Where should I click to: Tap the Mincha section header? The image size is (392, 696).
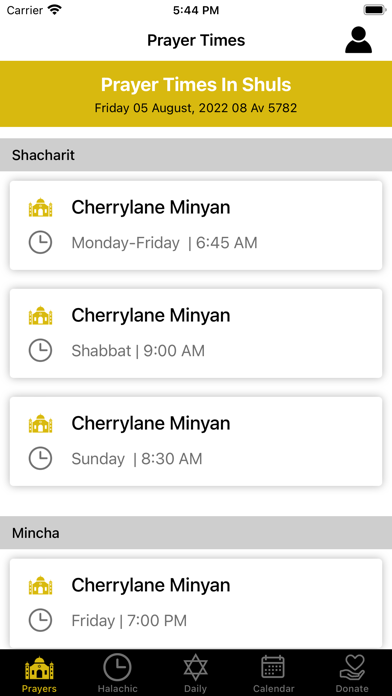tap(196, 533)
